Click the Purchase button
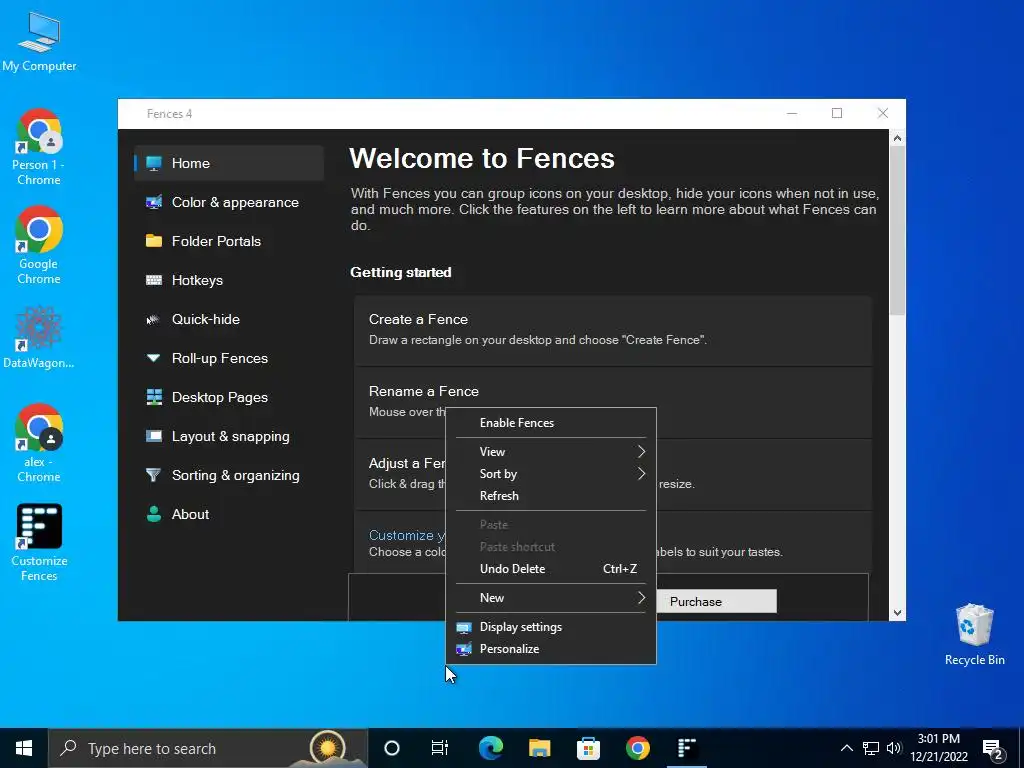The height and width of the screenshot is (768, 1024). pos(716,601)
